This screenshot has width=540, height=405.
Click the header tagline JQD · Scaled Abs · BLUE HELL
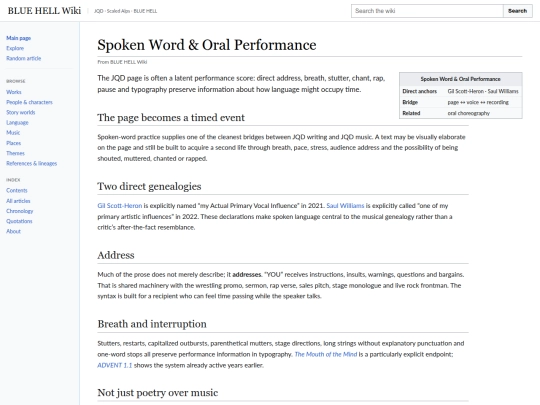click(x=125, y=11)
